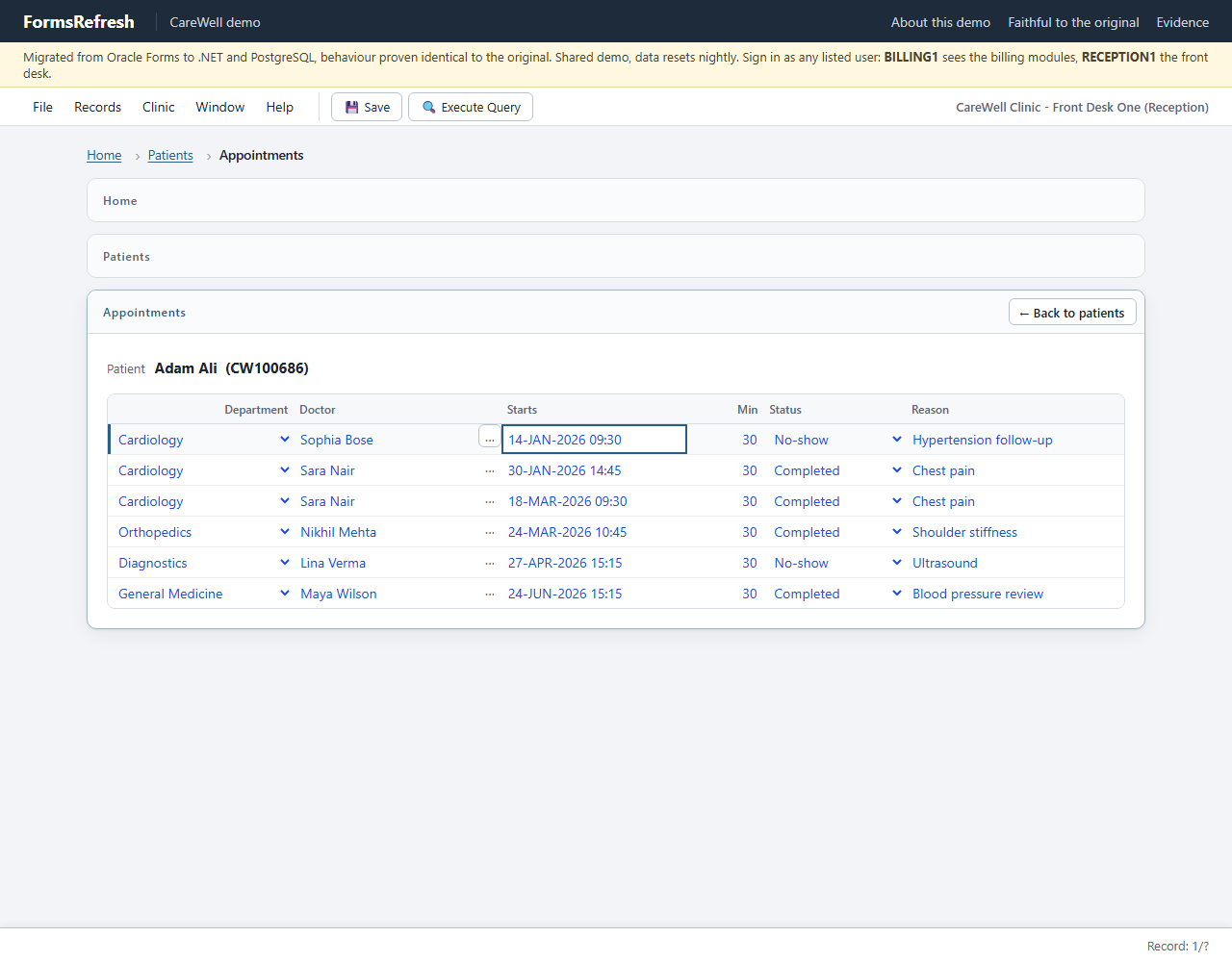Viewport: 1232px width, 962px height.
Task: Open status dropdown for Hypertension follow-up row
Action: [897, 440]
